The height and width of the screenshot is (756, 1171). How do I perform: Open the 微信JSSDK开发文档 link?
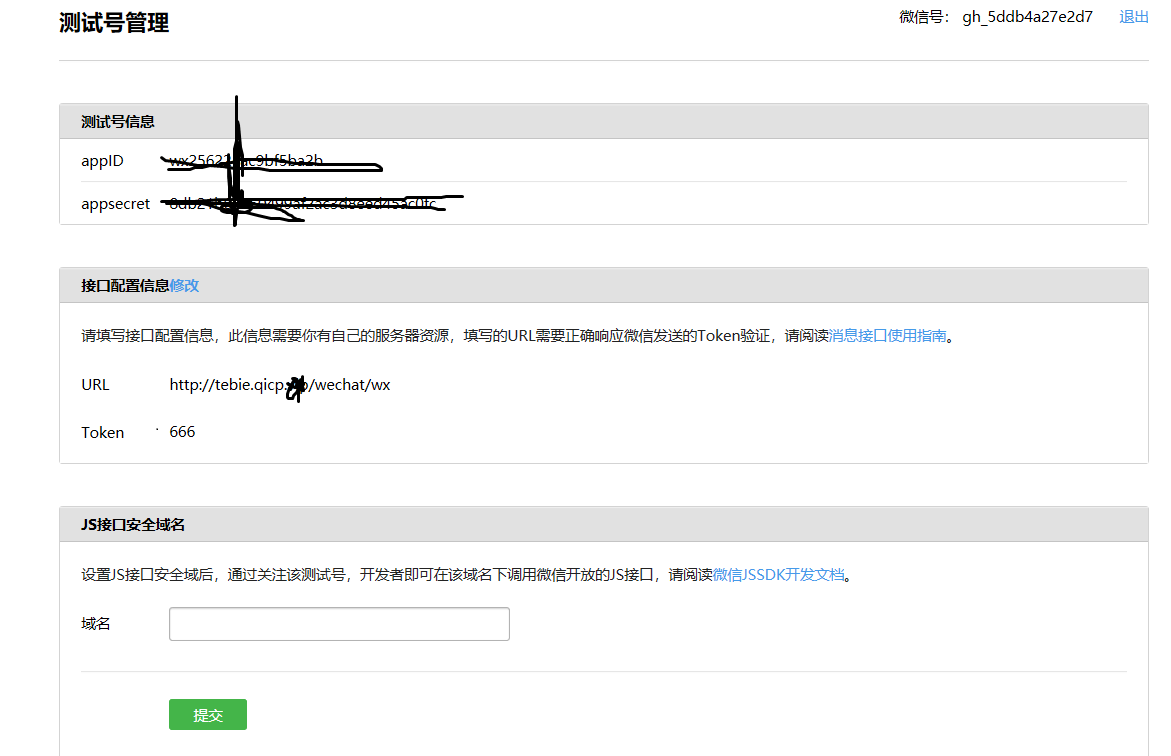[778, 574]
